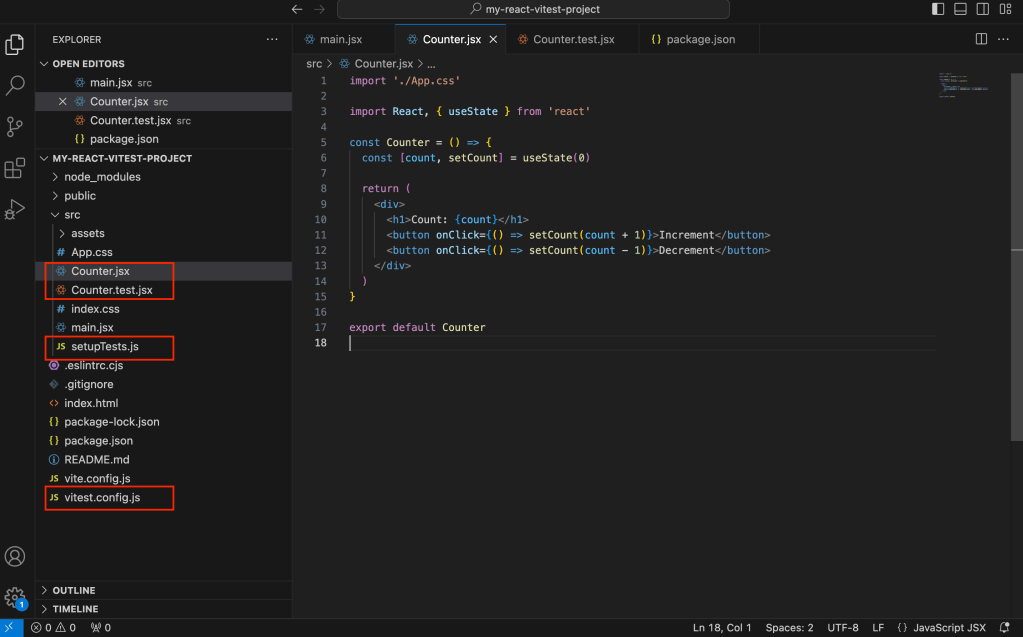Image resolution: width=1023 pixels, height=637 pixels.
Task: Toggle the primary sidebar layout button
Action: tap(938, 9)
